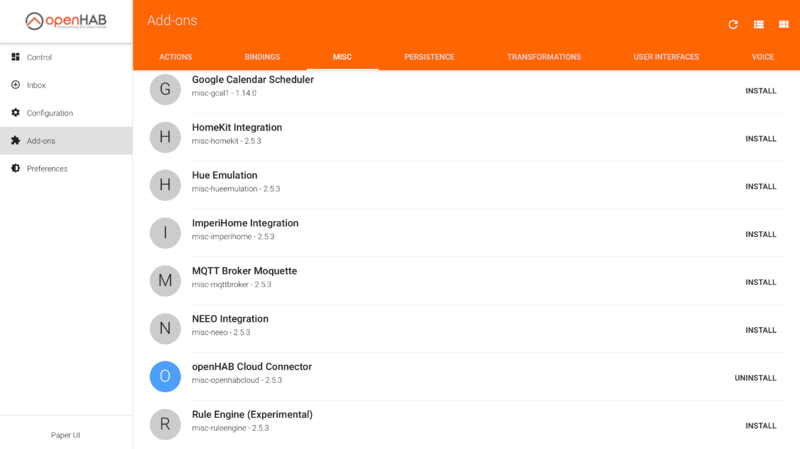Image resolution: width=800 pixels, height=449 pixels.
Task: Click the R avatar for Rule Engine
Action: tap(165, 424)
